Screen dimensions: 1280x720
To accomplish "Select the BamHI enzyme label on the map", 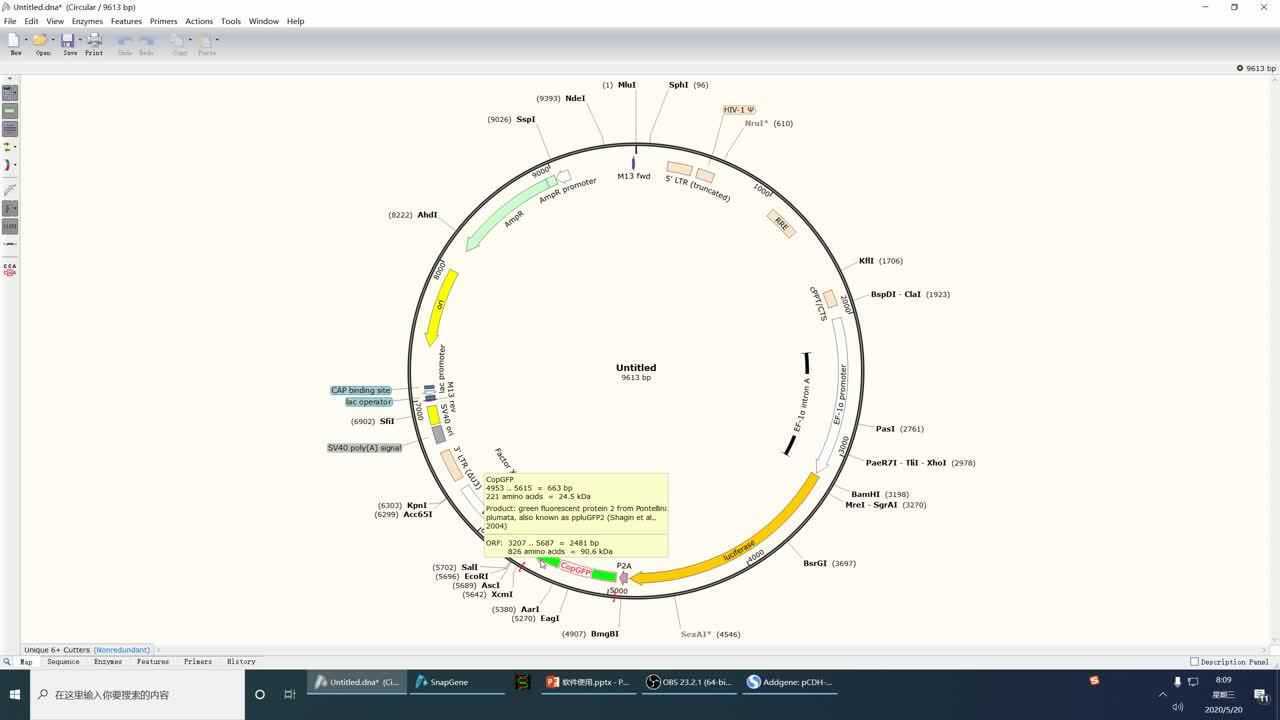I will coord(866,494).
